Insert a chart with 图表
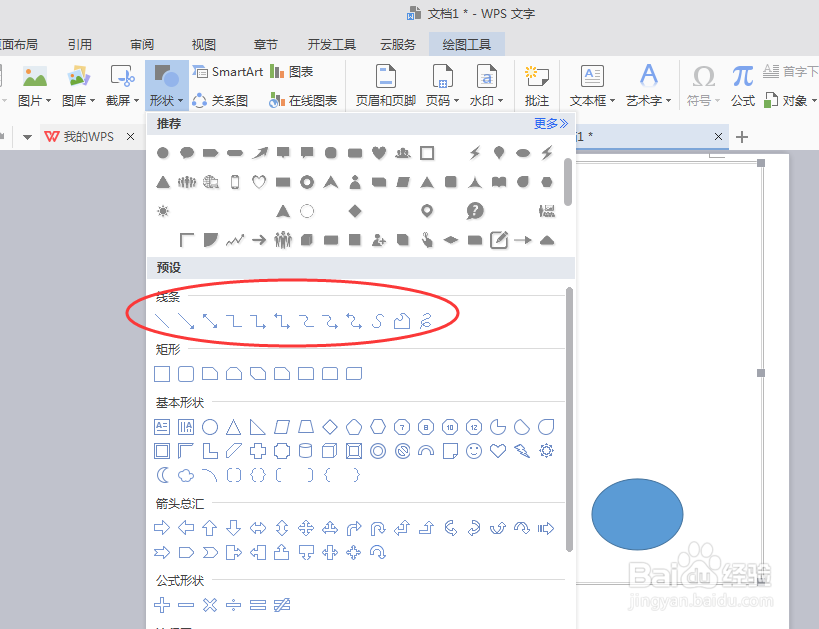Image resolution: width=819 pixels, height=629 pixels. pos(291,72)
